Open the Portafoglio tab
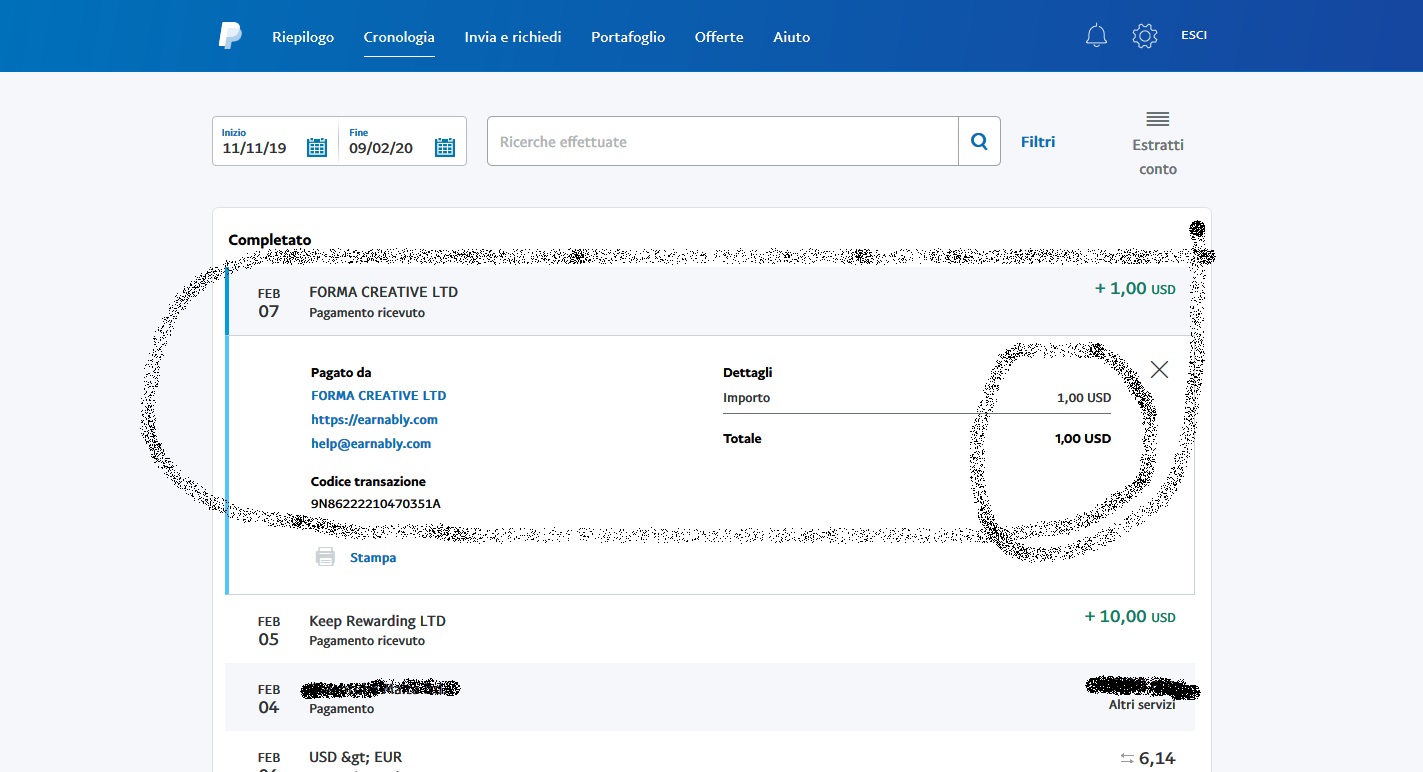 pyautogui.click(x=628, y=37)
